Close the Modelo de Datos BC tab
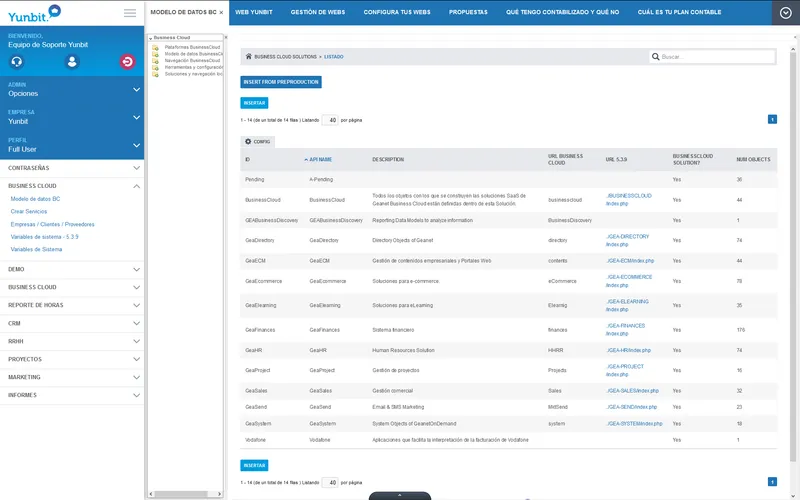 pos(221,12)
